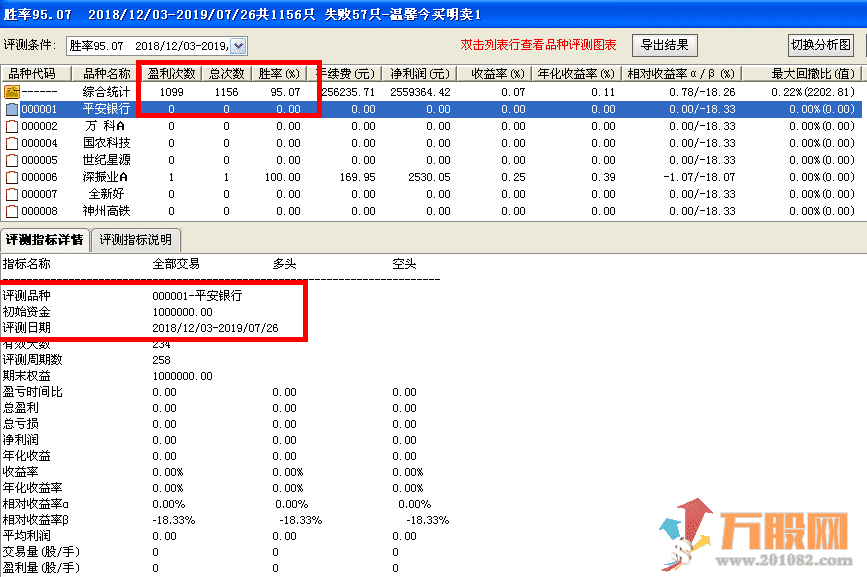The width and height of the screenshot is (867, 577).
Task: Select stock name 世纪星源
Action: coord(106,160)
